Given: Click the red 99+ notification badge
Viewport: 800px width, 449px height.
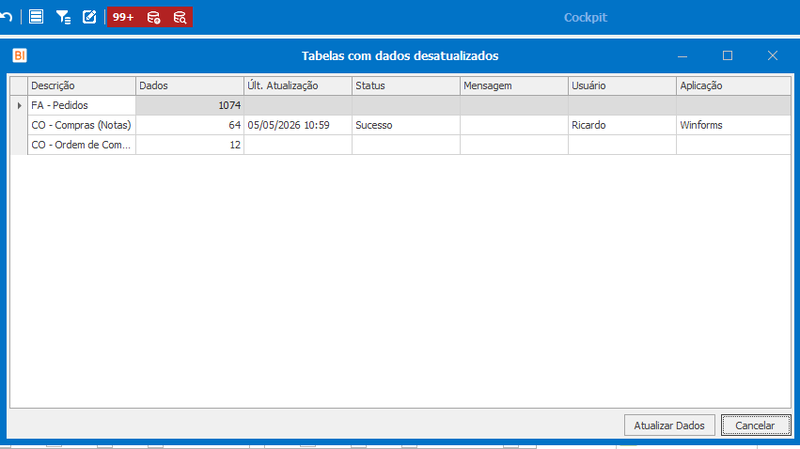Looking at the screenshot, I should tap(123, 17).
